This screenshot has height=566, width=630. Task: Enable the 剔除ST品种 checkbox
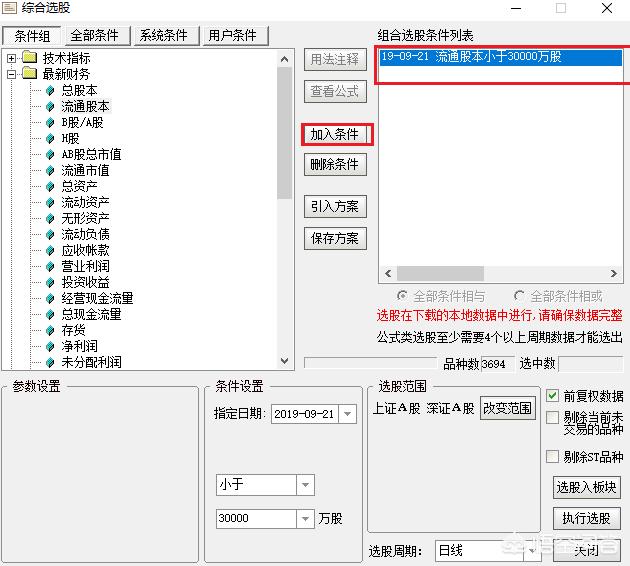point(553,457)
